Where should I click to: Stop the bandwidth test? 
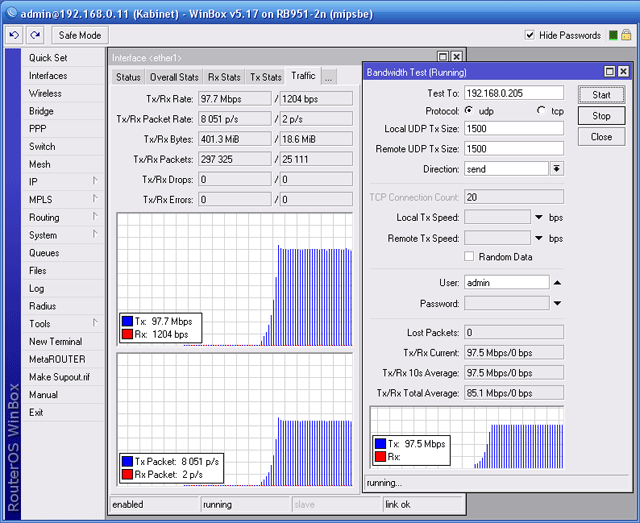601,116
